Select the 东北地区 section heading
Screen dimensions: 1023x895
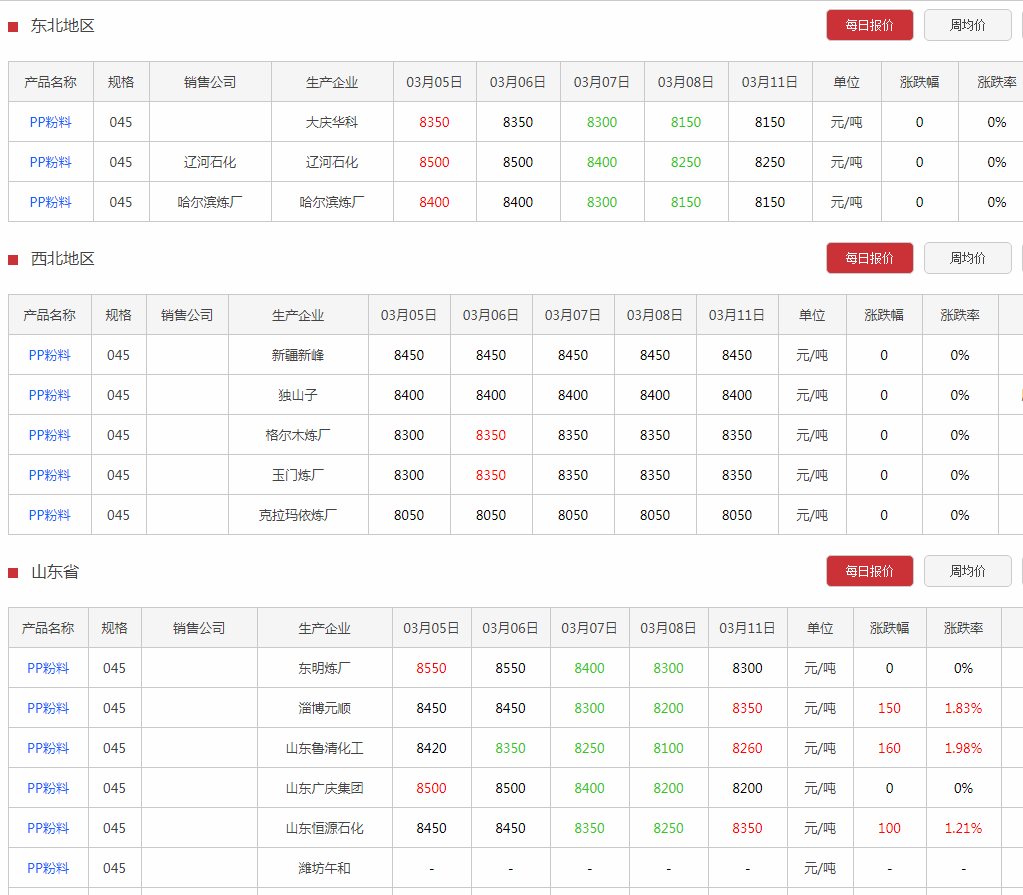(x=63, y=25)
